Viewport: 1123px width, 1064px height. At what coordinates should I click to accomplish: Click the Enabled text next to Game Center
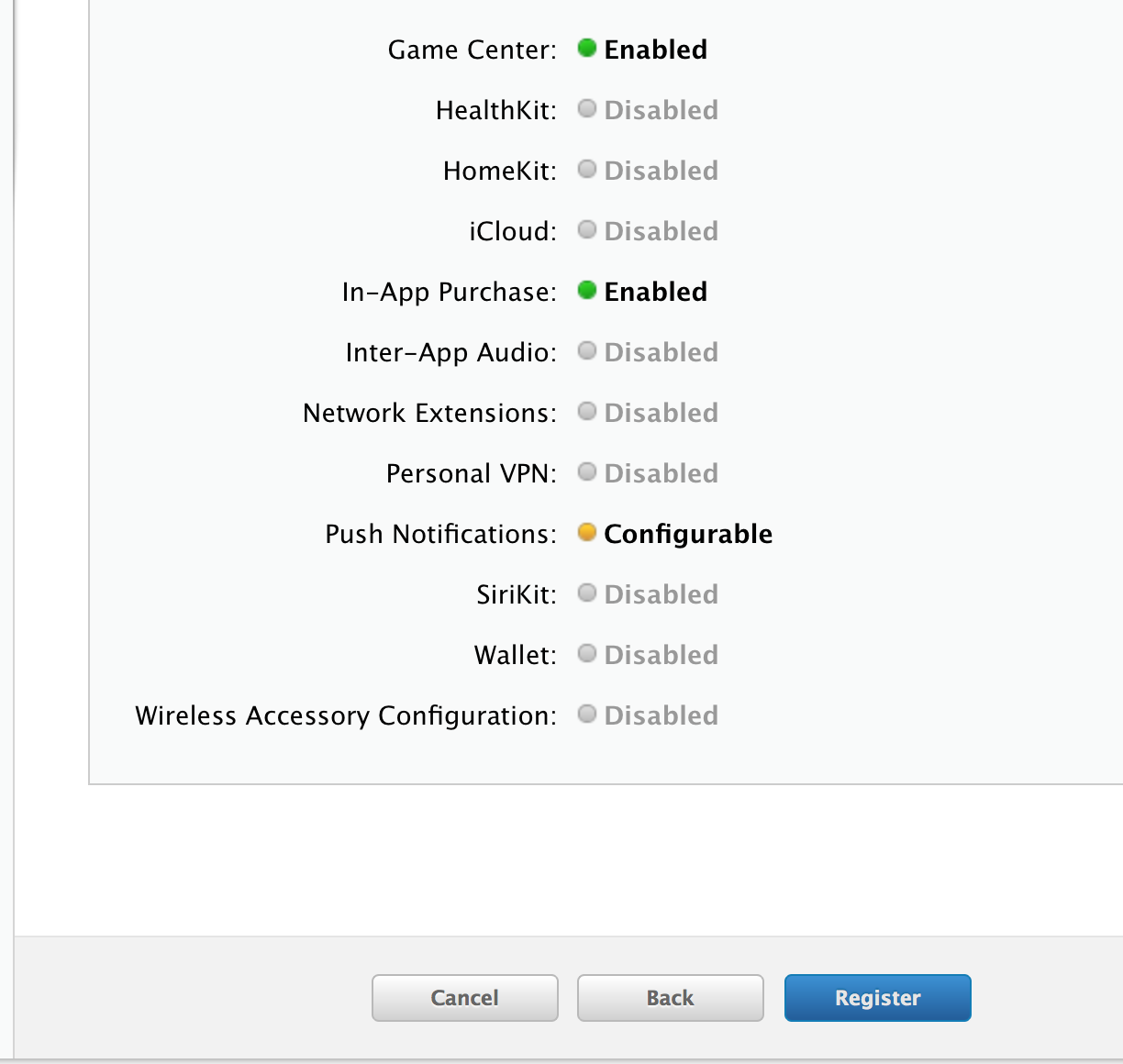click(x=655, y=50)
